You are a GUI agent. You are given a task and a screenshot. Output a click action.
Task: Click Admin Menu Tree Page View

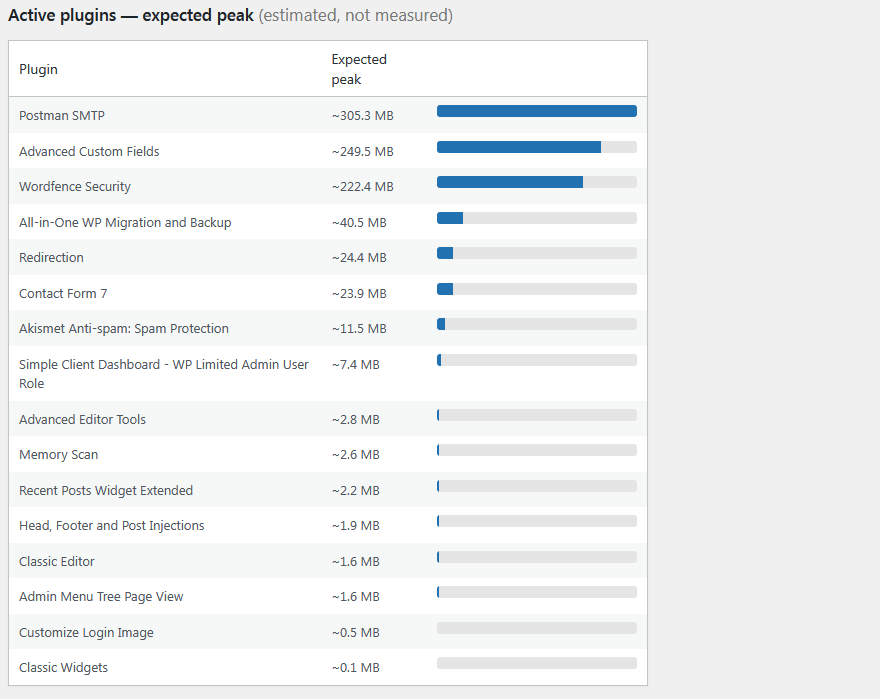pyautogui.click(x=101, y=597)
